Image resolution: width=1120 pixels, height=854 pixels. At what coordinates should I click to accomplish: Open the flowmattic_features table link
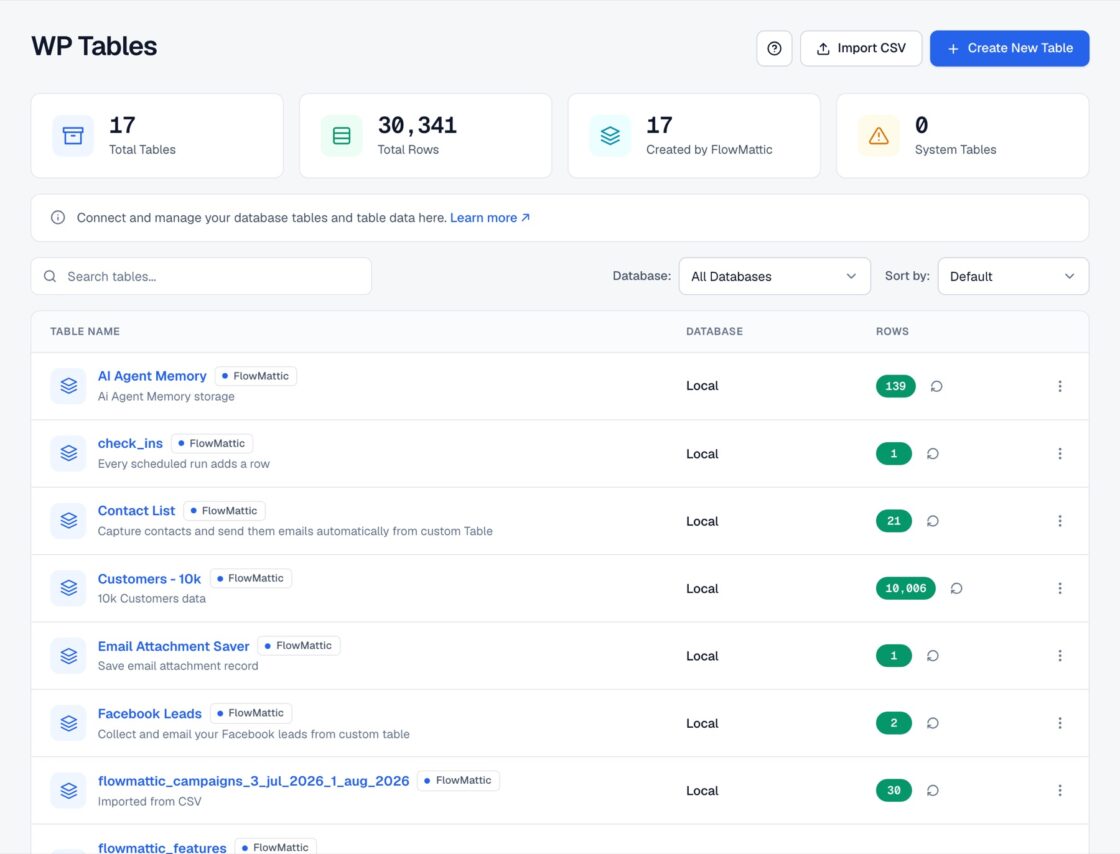pos(162,848)
